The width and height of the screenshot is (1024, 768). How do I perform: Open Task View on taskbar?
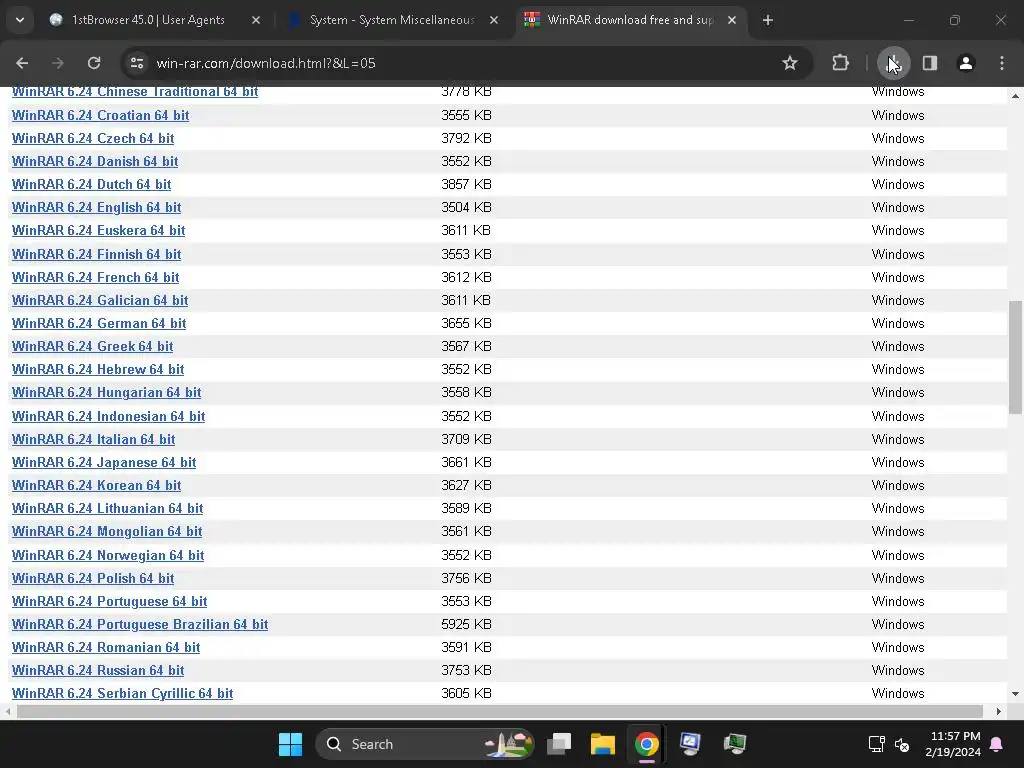[559, 744]
